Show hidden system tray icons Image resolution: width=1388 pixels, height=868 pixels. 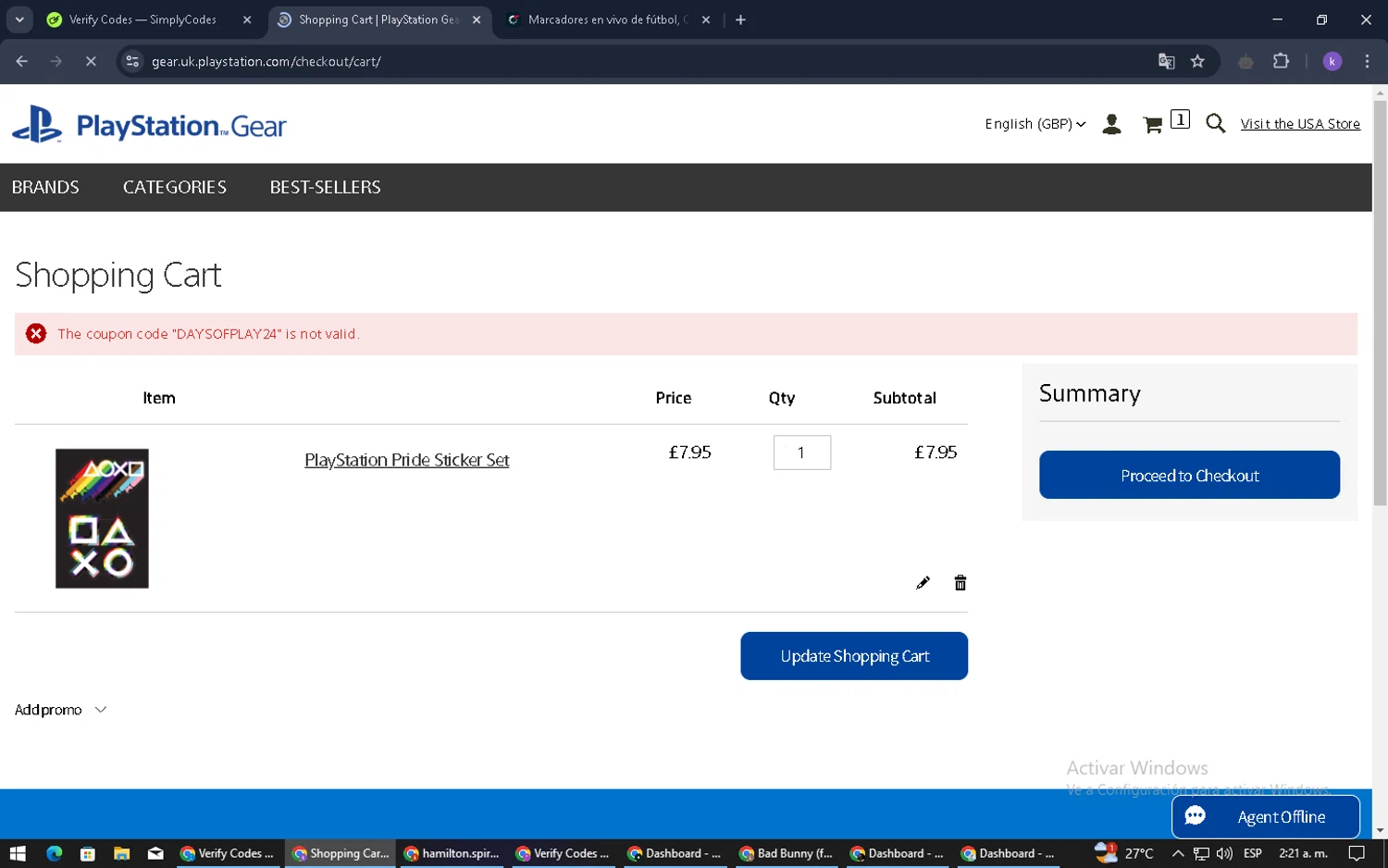[1178, 853]
